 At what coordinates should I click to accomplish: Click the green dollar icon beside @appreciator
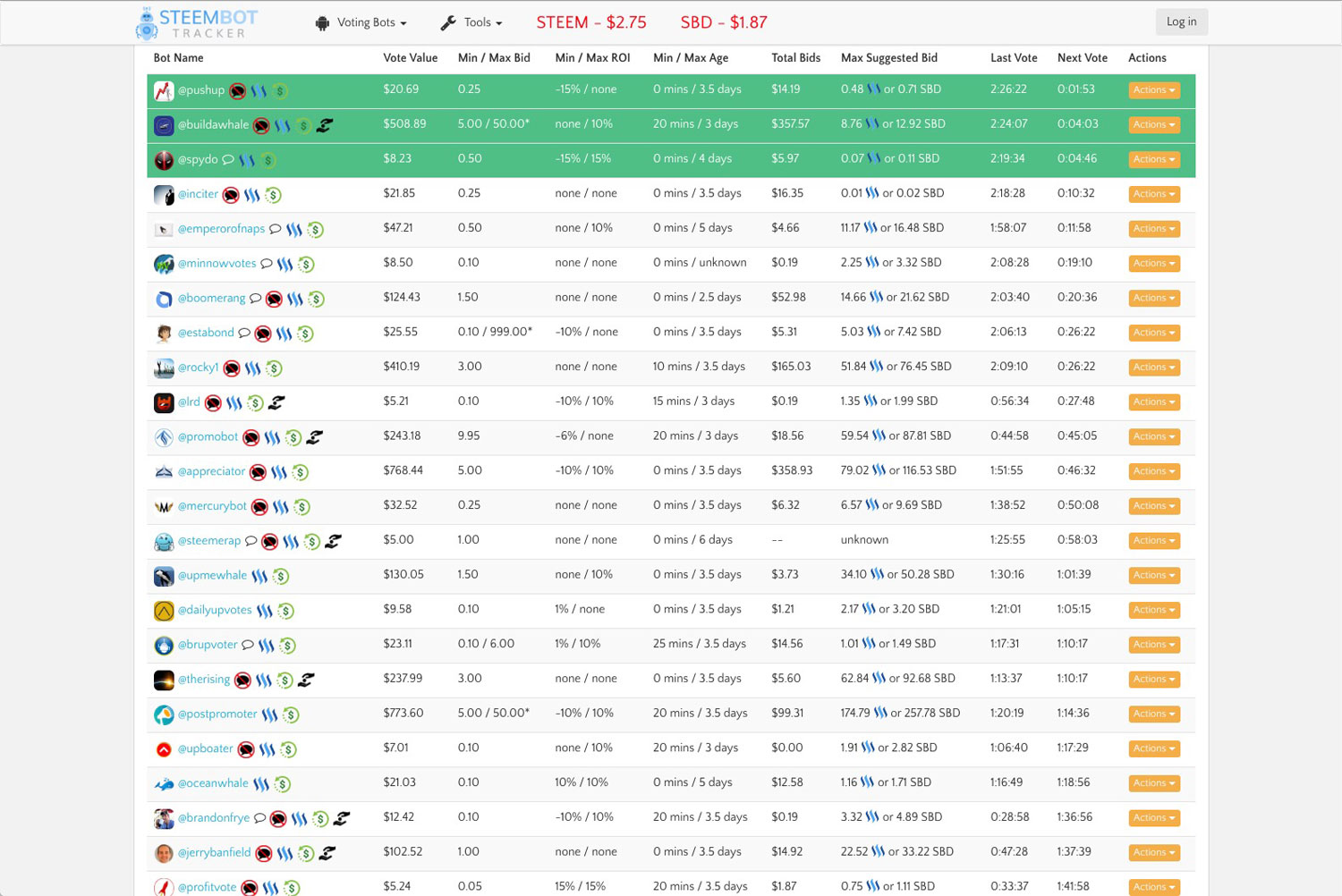click(301, 472)
